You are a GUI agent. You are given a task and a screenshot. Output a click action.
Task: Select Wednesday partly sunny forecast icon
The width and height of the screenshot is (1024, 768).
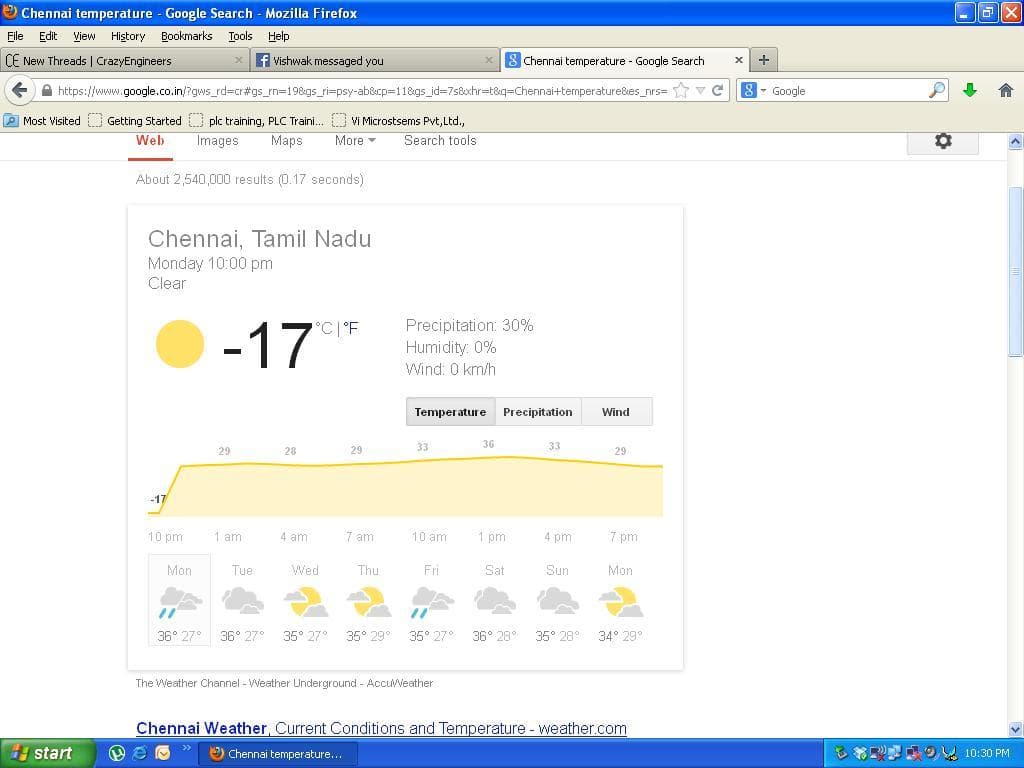[306, 601]
